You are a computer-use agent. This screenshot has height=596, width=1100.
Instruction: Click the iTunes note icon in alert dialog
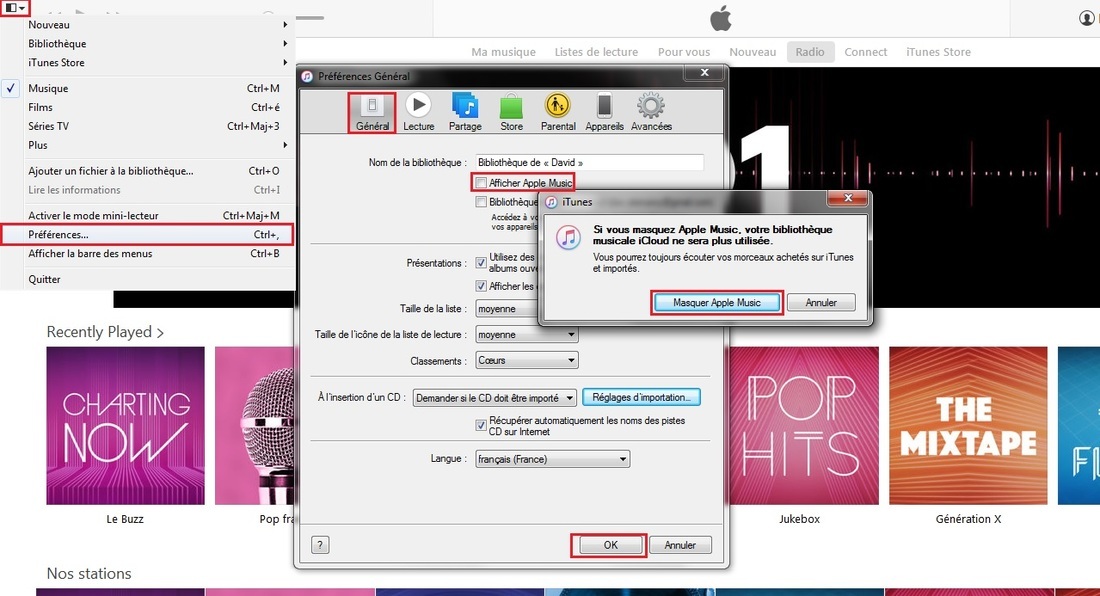(x=568, y=238)
